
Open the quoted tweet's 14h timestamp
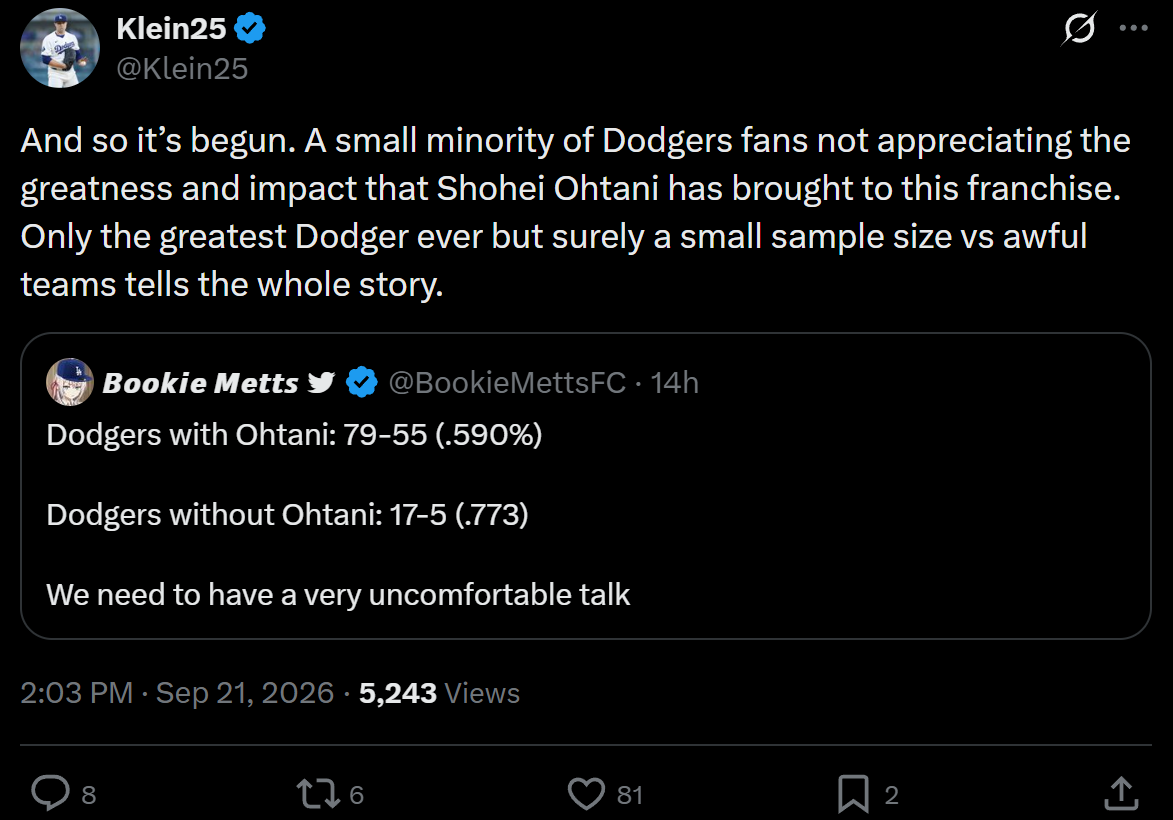click(674, 383)
